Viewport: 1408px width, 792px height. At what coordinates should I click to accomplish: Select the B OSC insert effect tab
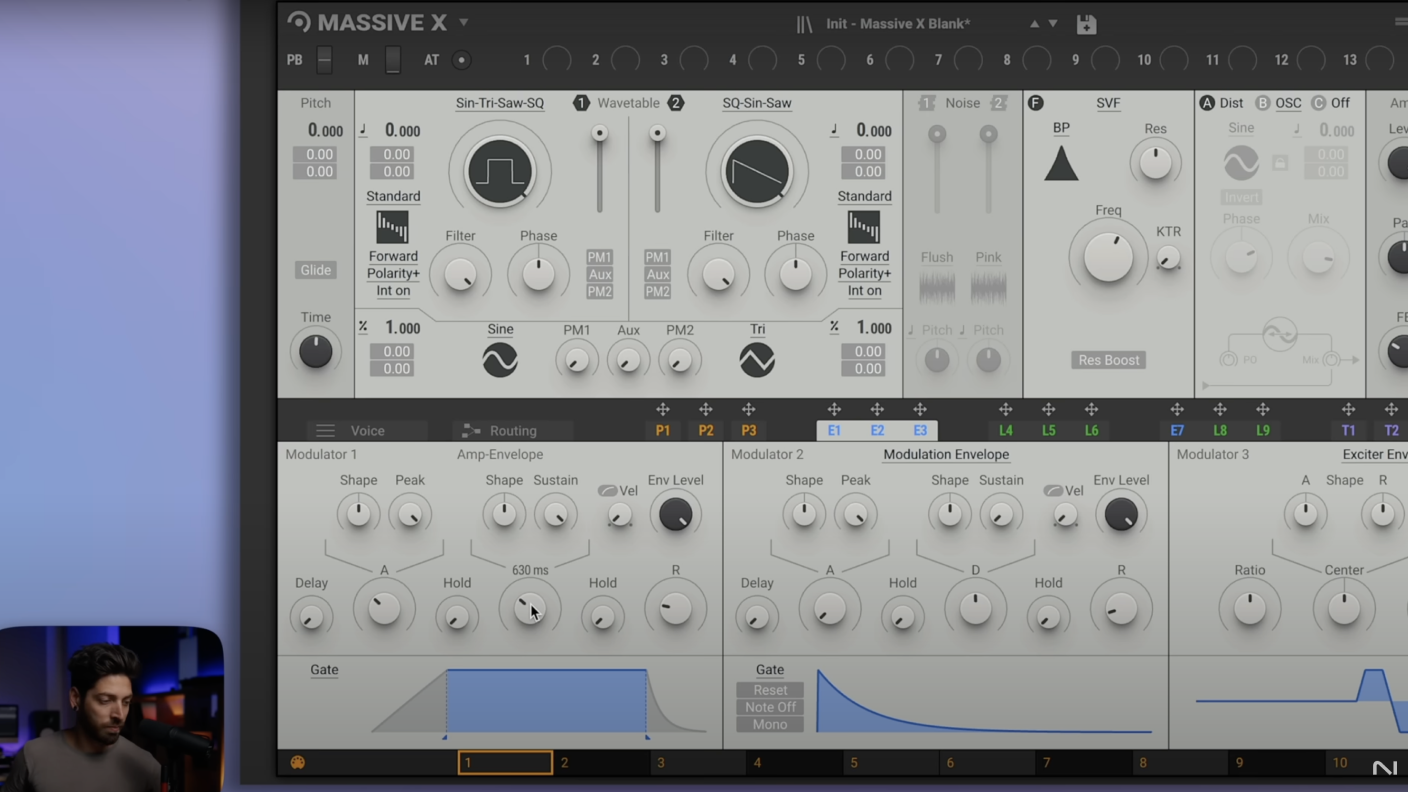tap(1279, 103)
